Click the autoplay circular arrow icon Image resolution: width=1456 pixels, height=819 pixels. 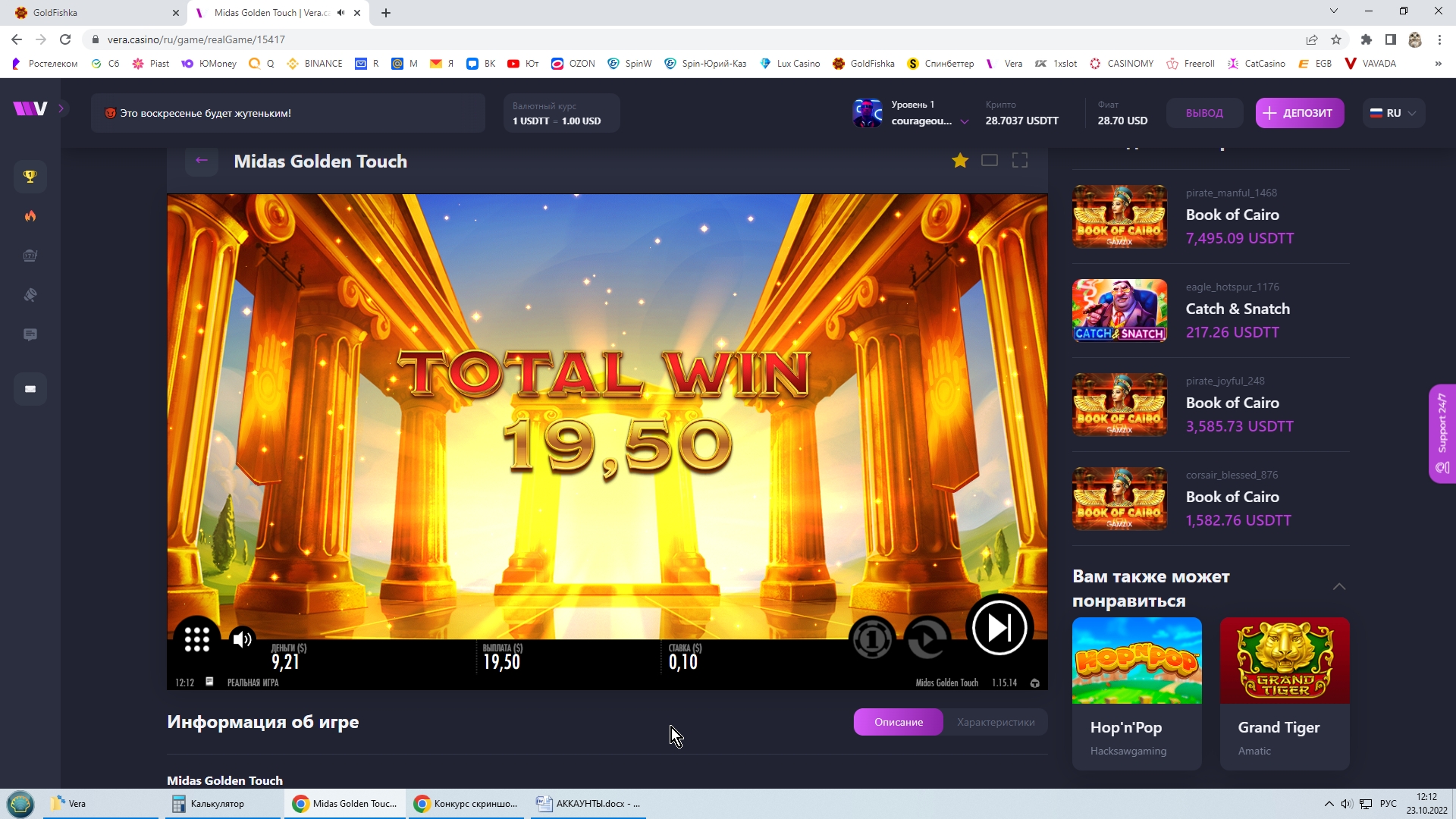click(x=927, y=639)
